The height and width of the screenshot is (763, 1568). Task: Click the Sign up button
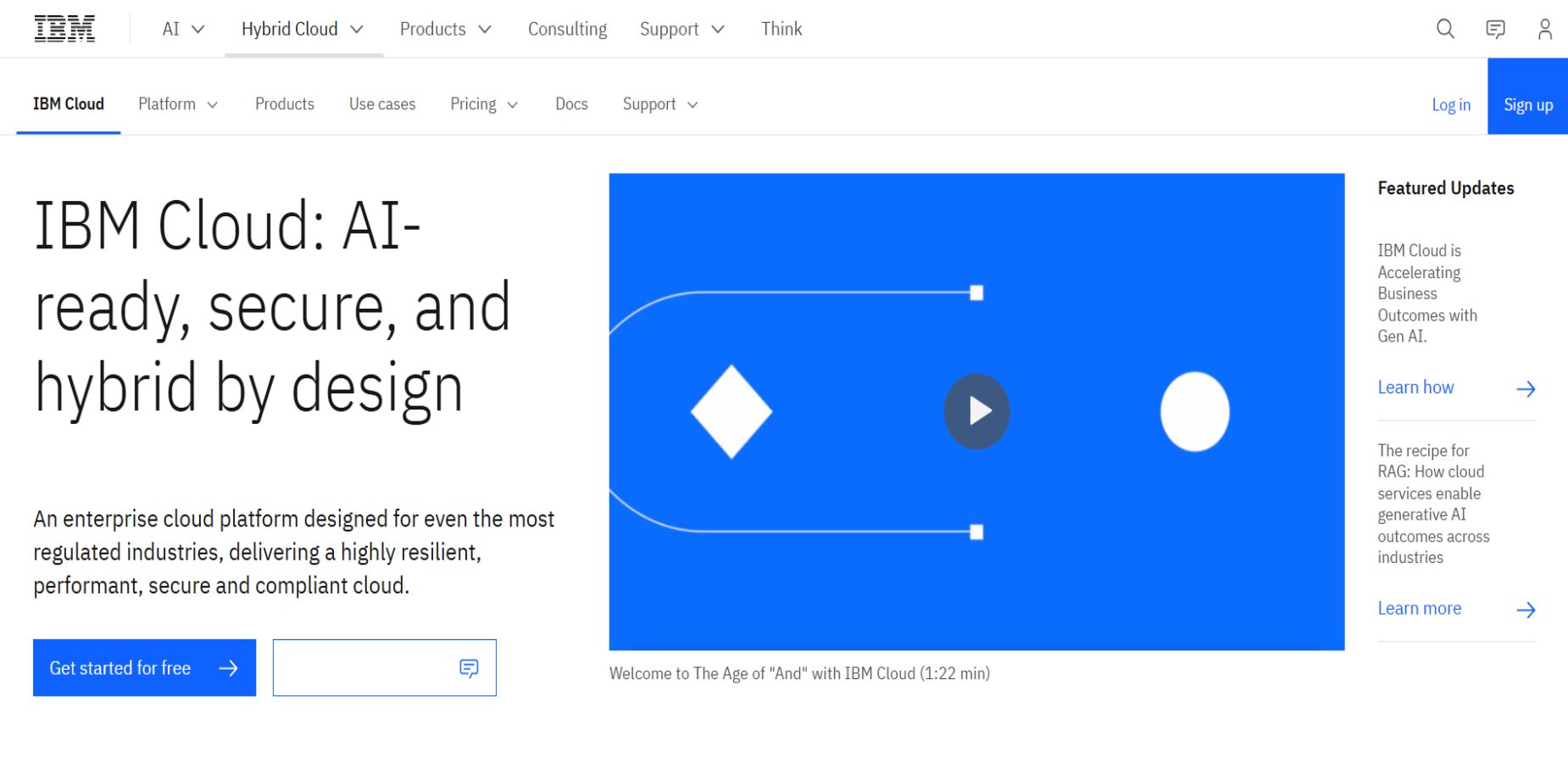(x=1527, y=105)
